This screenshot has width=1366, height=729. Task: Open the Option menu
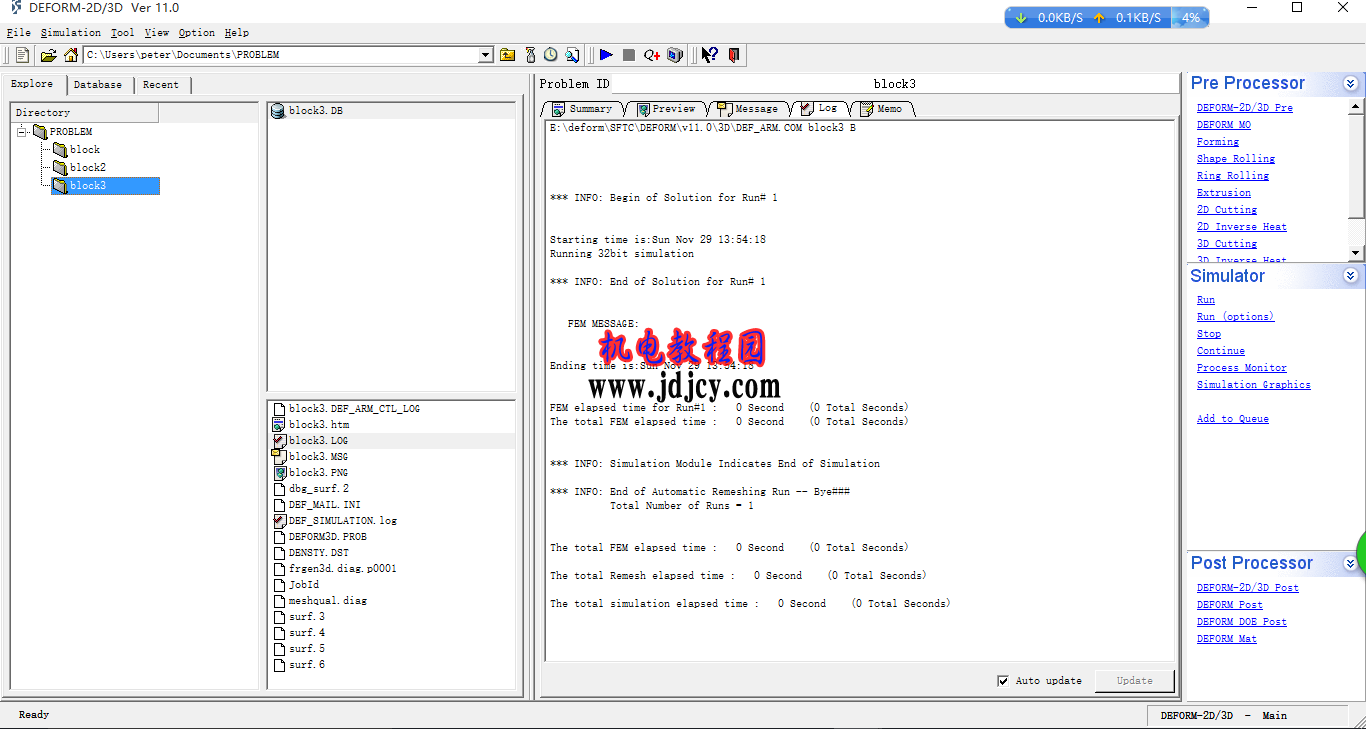click(197, 33)
